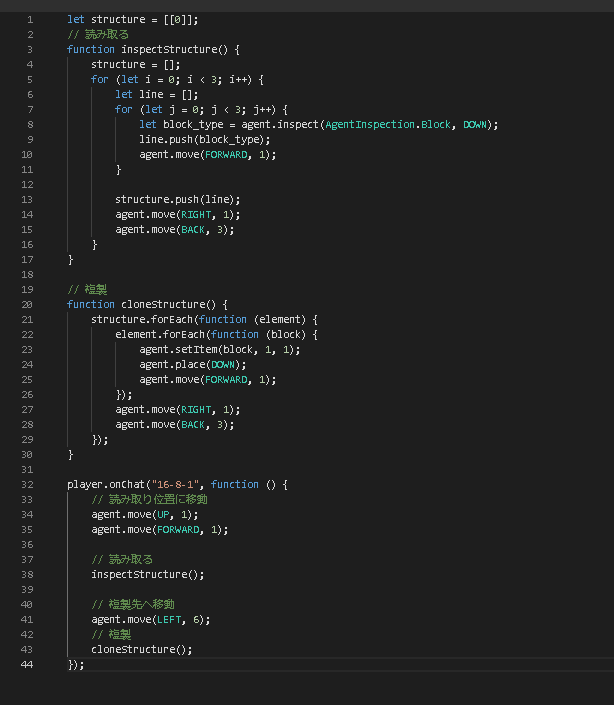The height and width of the screenshot is (705, 614).
Task: Click the cloneStructure() call on line 43
Action: click(x=141, y=650)
